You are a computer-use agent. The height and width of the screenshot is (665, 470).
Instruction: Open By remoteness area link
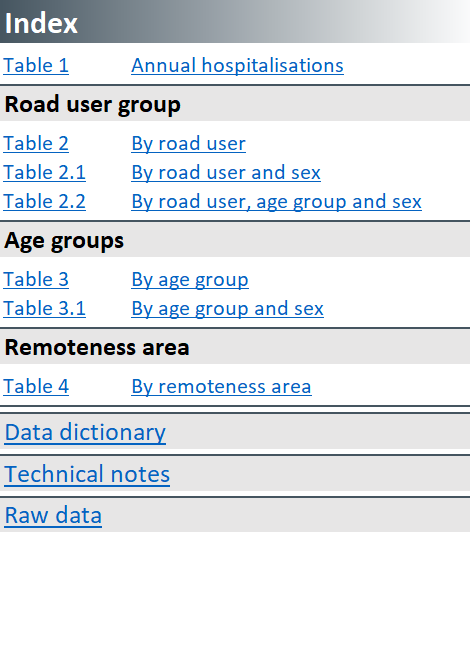point(221,386)
